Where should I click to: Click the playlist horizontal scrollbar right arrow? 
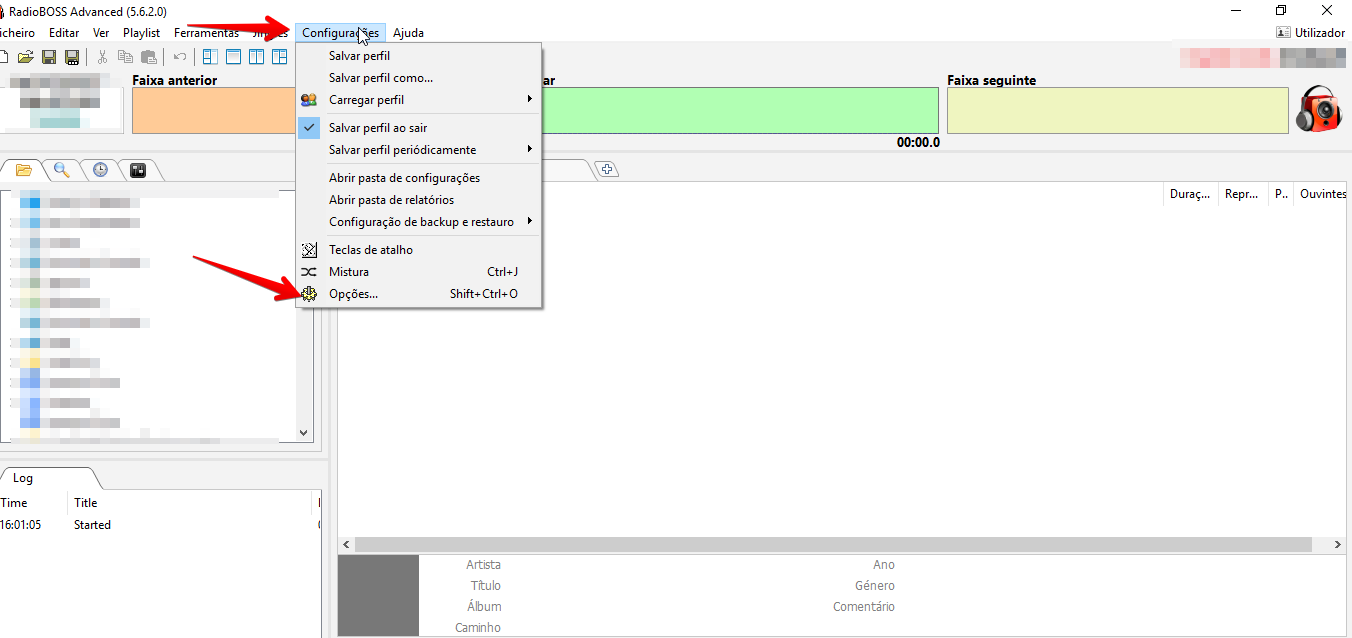tap(1339, 545)
